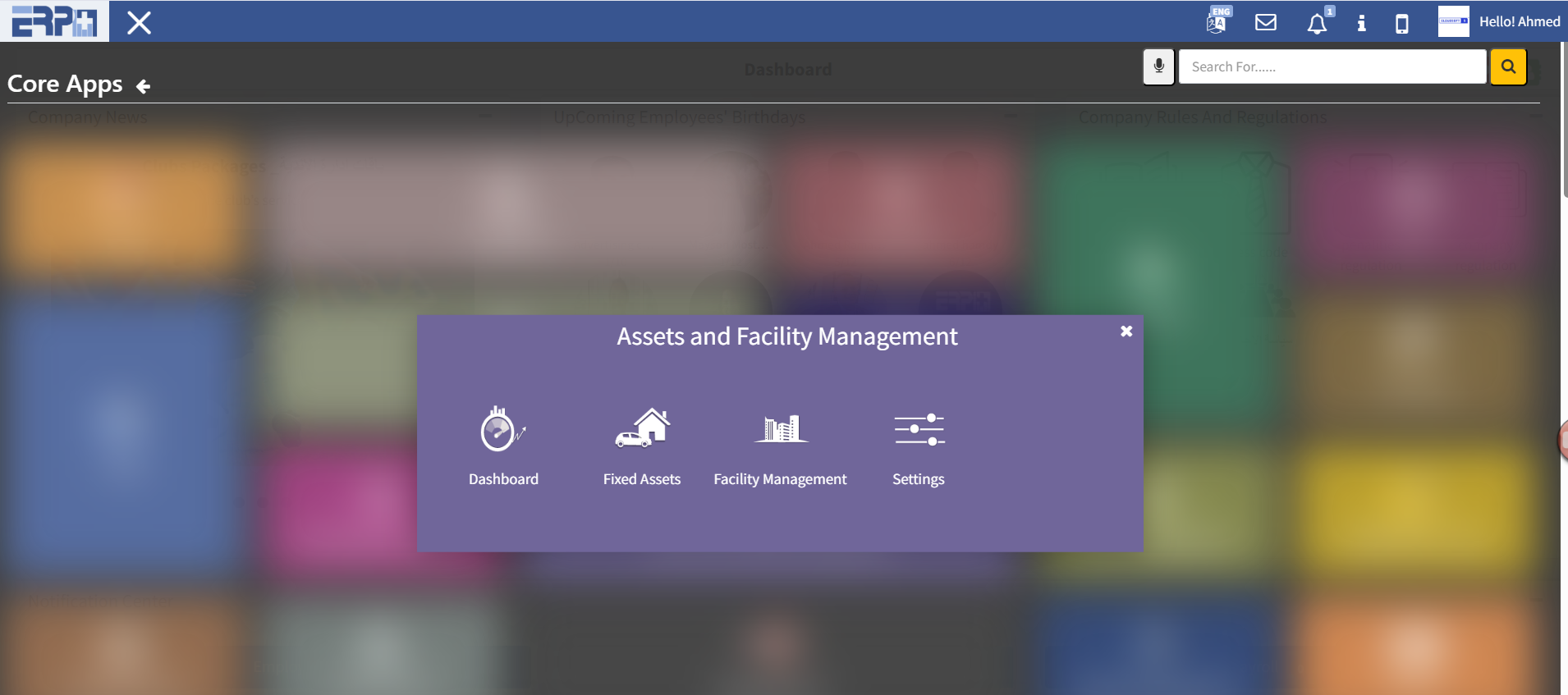Show notifications via the bell icon
Viewport: 1568px width, 695px height.
[1316, 23]
